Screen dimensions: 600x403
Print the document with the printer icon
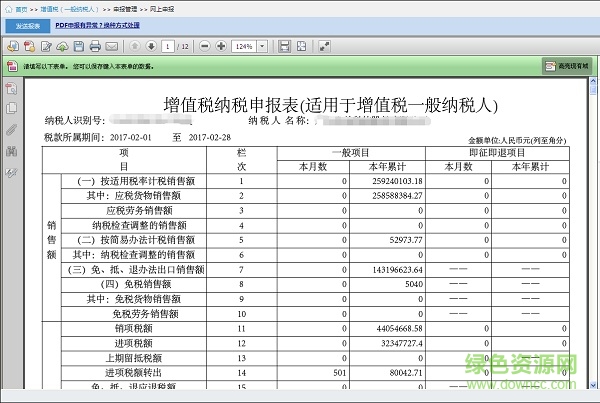click(95, 47)
